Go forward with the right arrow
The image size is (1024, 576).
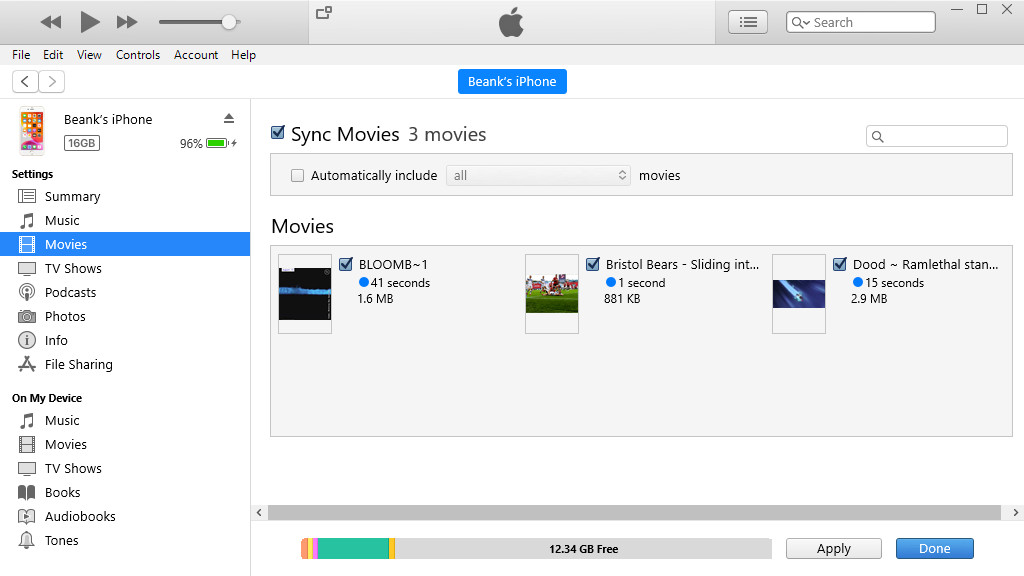pos(52,82)
